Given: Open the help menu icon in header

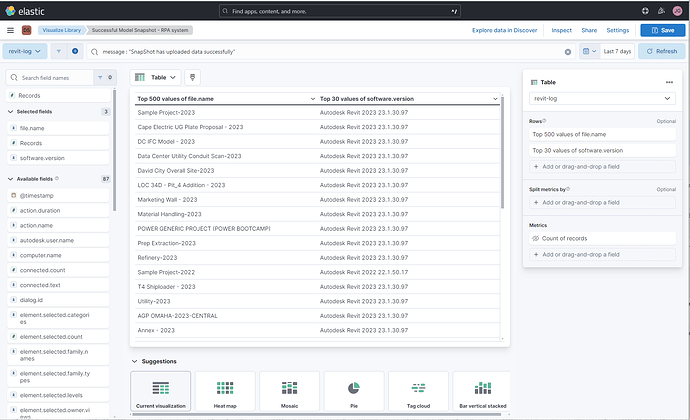Looking at the screenshot, I should pos(645,11).
